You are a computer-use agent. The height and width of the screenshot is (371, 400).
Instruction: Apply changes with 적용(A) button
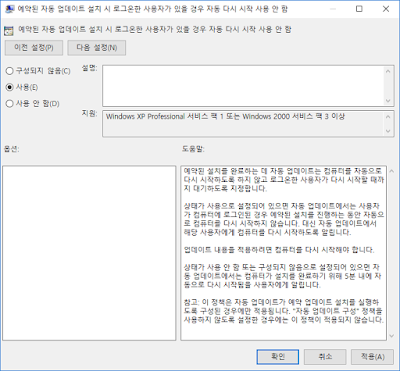[x=372, y=357]
